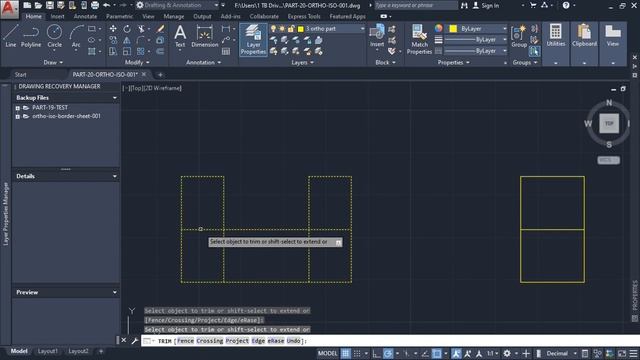
Task: Expand PART-19-TEST backup tree node
Action: click(x=18, y=108)
